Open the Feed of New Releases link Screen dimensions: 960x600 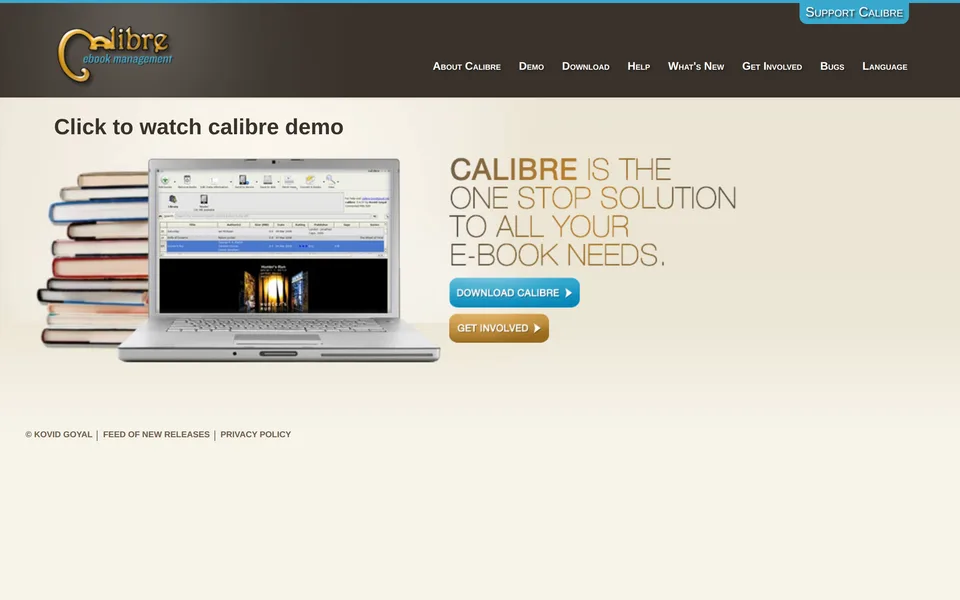point(156,434)
